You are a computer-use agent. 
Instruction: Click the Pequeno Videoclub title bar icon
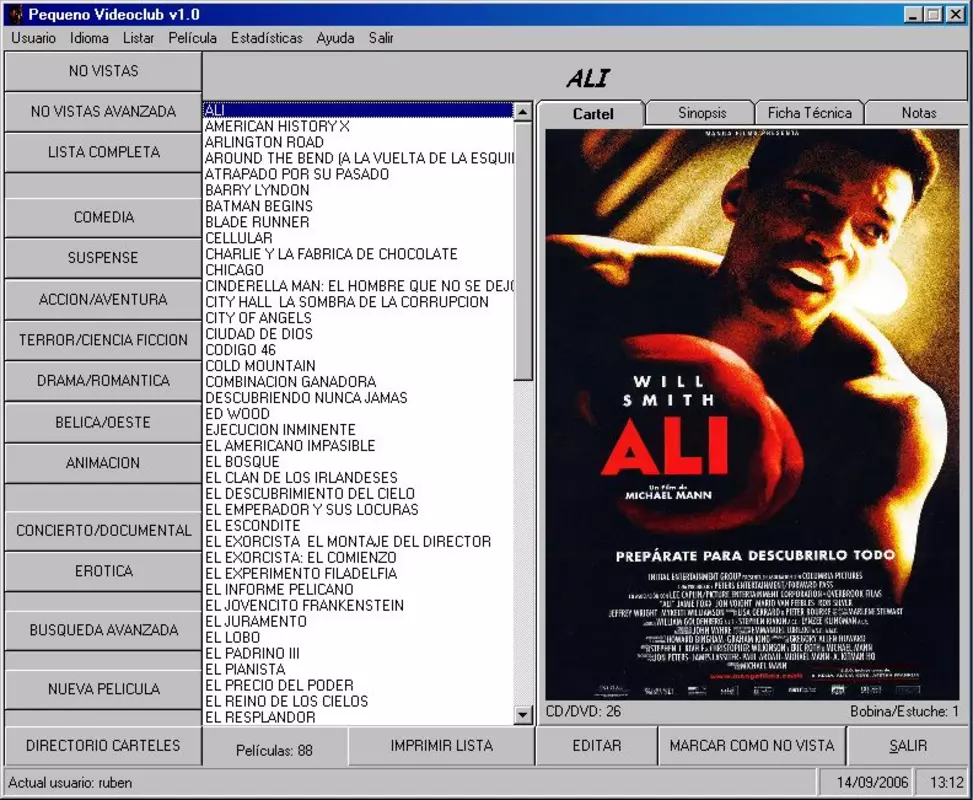click(17, 14)
